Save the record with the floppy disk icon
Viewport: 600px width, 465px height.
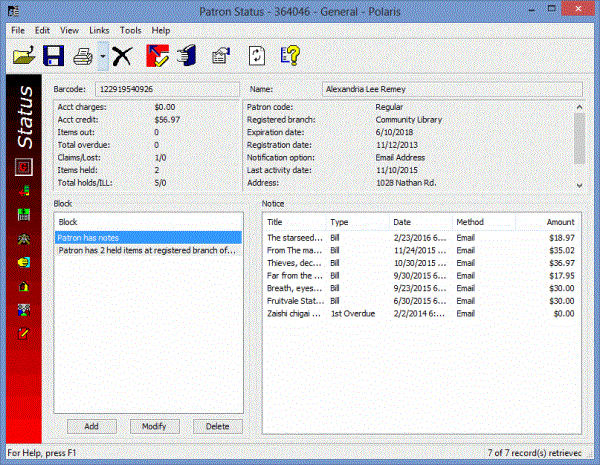(54, 56)
